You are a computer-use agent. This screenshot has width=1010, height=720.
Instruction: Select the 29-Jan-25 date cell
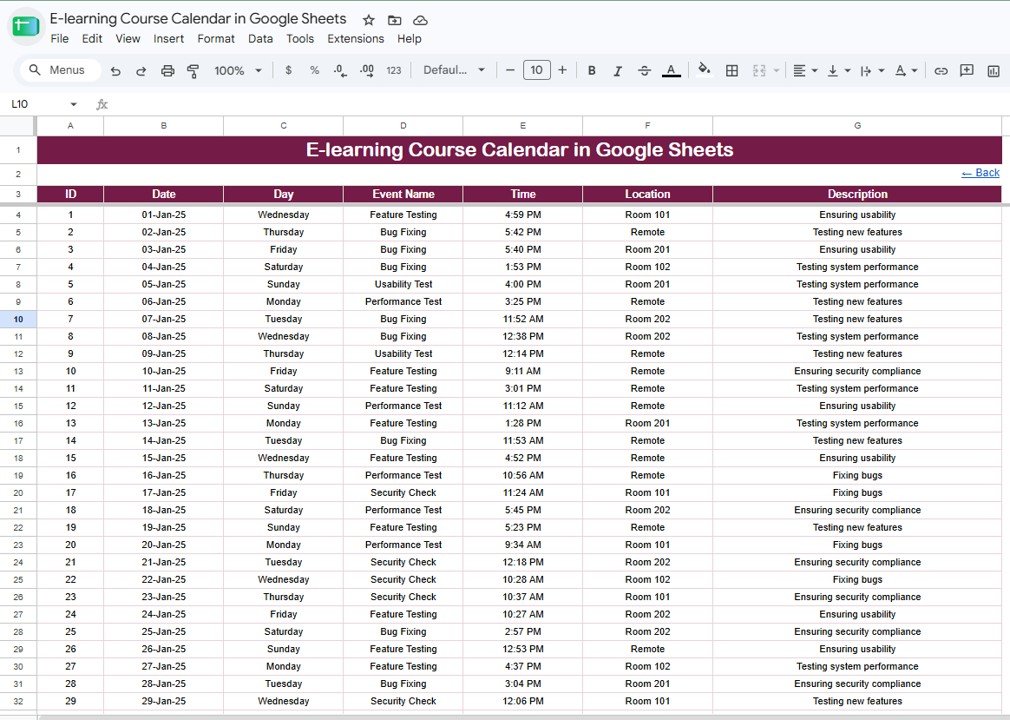(x=164, y=701)
